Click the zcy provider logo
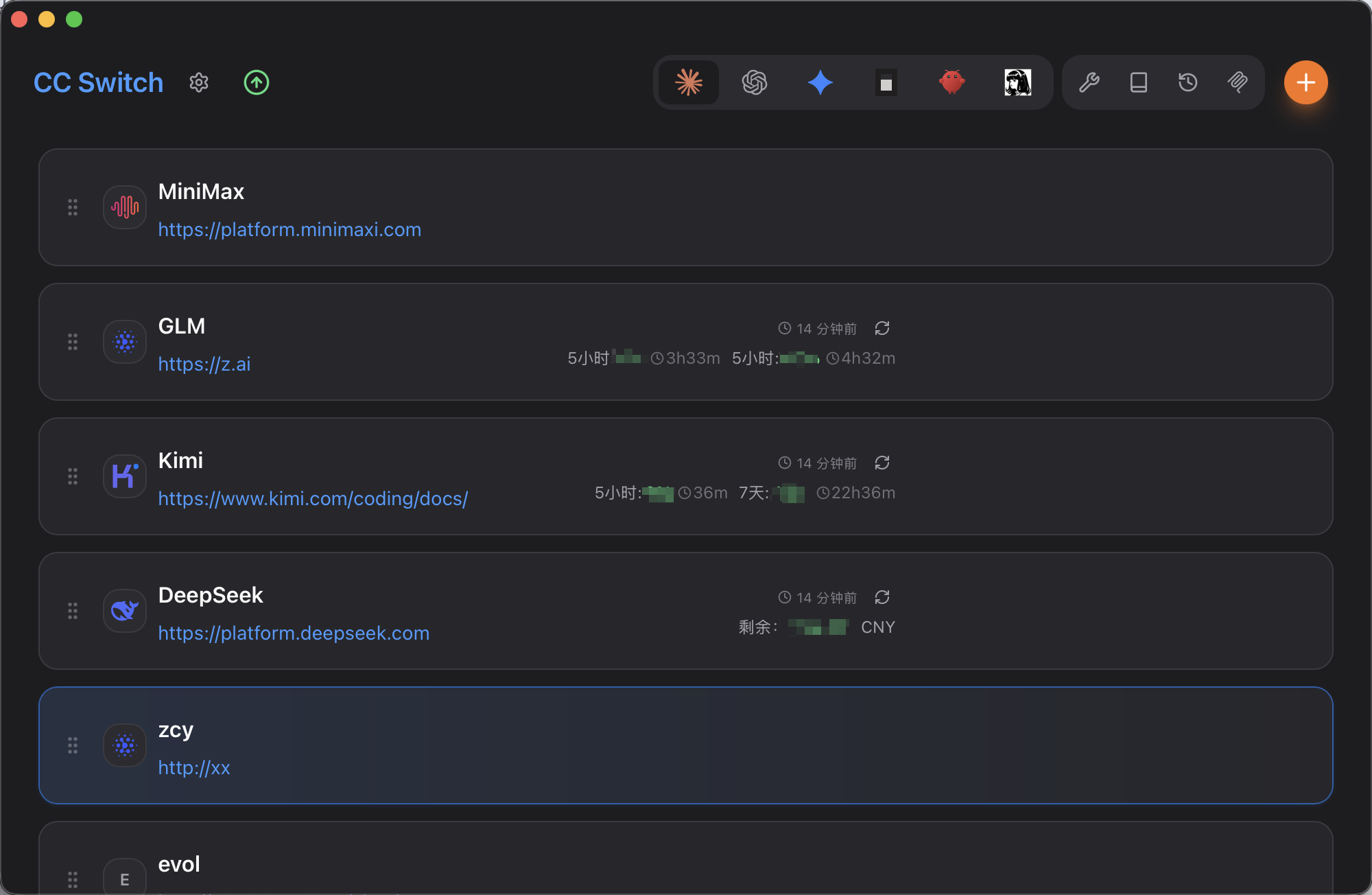The height and width of the screenshot is (895, 1372). (x=125, y=745)
